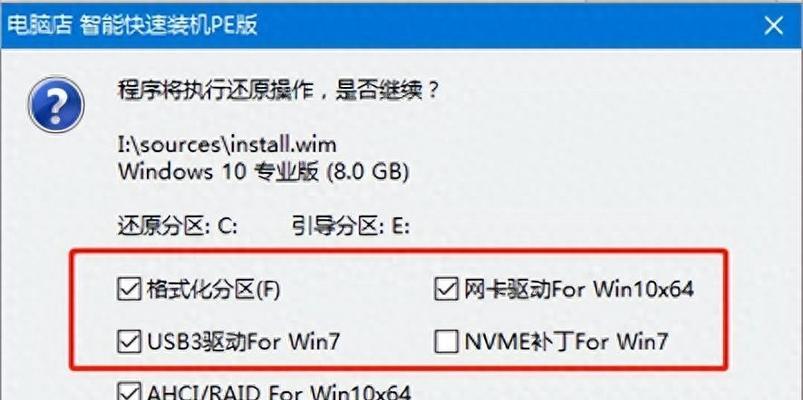Image resolution: width=803 pixels, height=400 pixels.
Task: Untick the 网卡驱动For Win10x64 checkbox box
Action: 446,290
